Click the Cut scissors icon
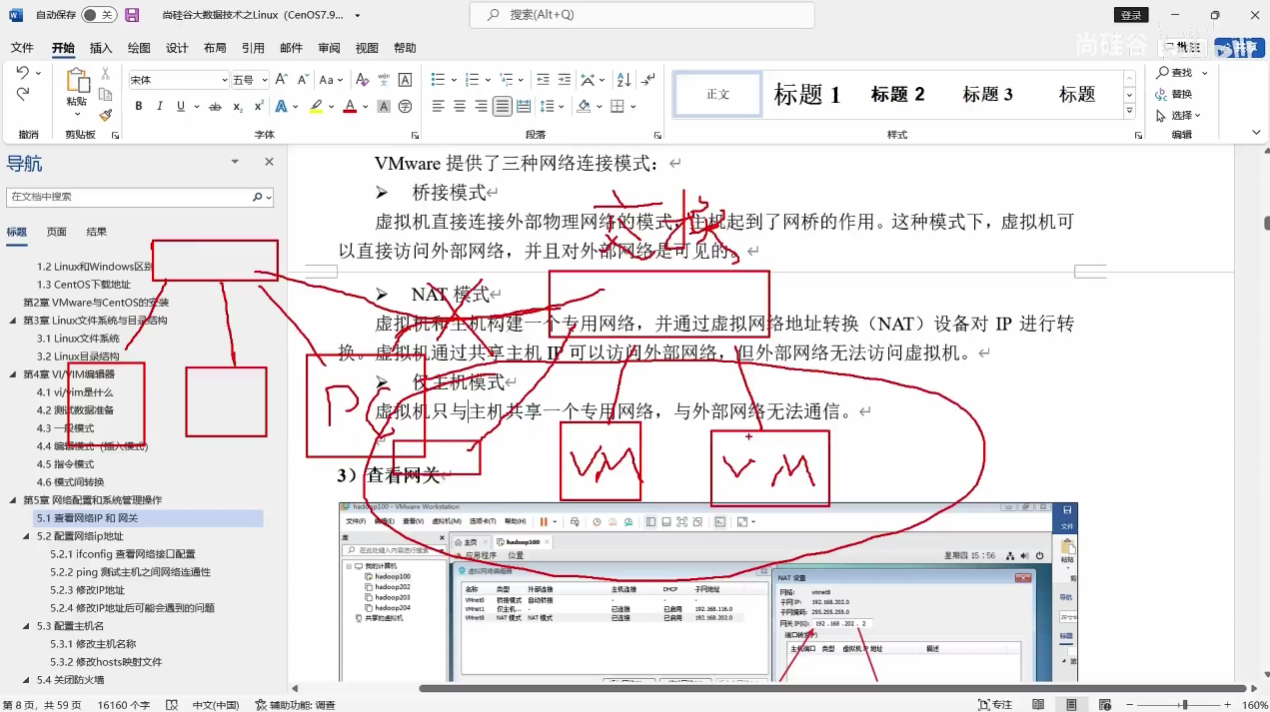 pyautogui.click(x=105, y=74)
